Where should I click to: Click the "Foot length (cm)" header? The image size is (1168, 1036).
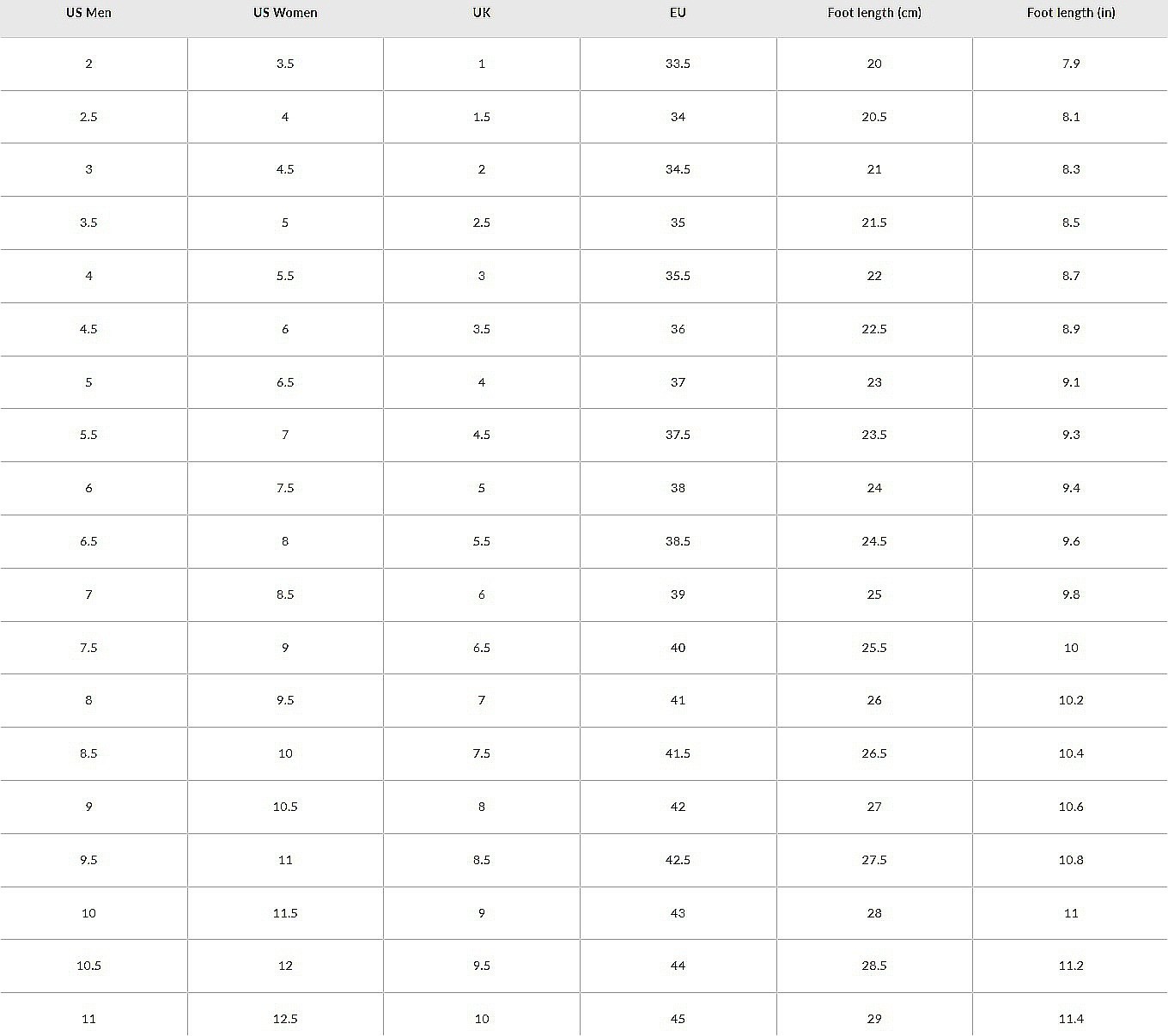pos(874,13)
